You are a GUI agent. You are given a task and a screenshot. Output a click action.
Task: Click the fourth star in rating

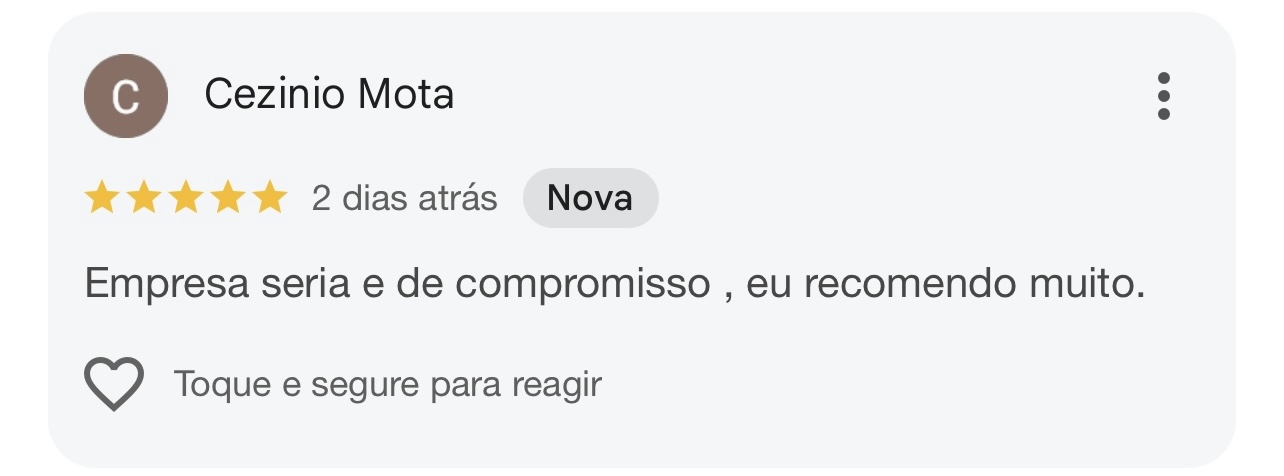coord(227,198)
